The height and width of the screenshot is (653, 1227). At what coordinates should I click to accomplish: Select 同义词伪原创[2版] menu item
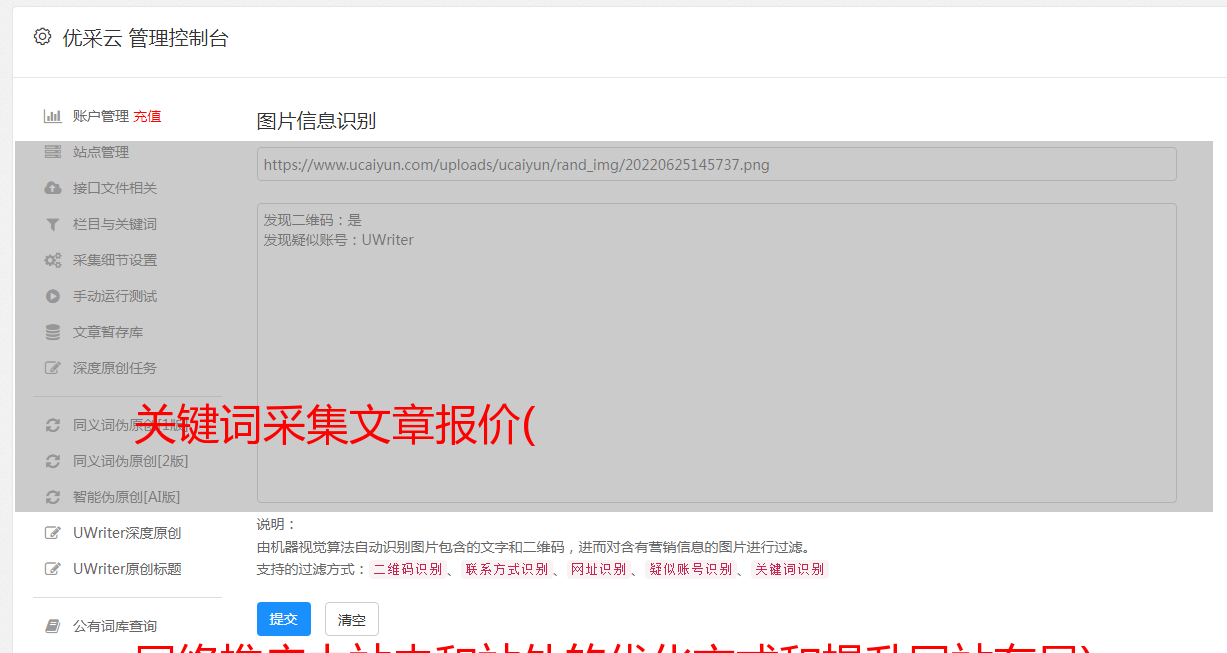[x=130, y=461]
